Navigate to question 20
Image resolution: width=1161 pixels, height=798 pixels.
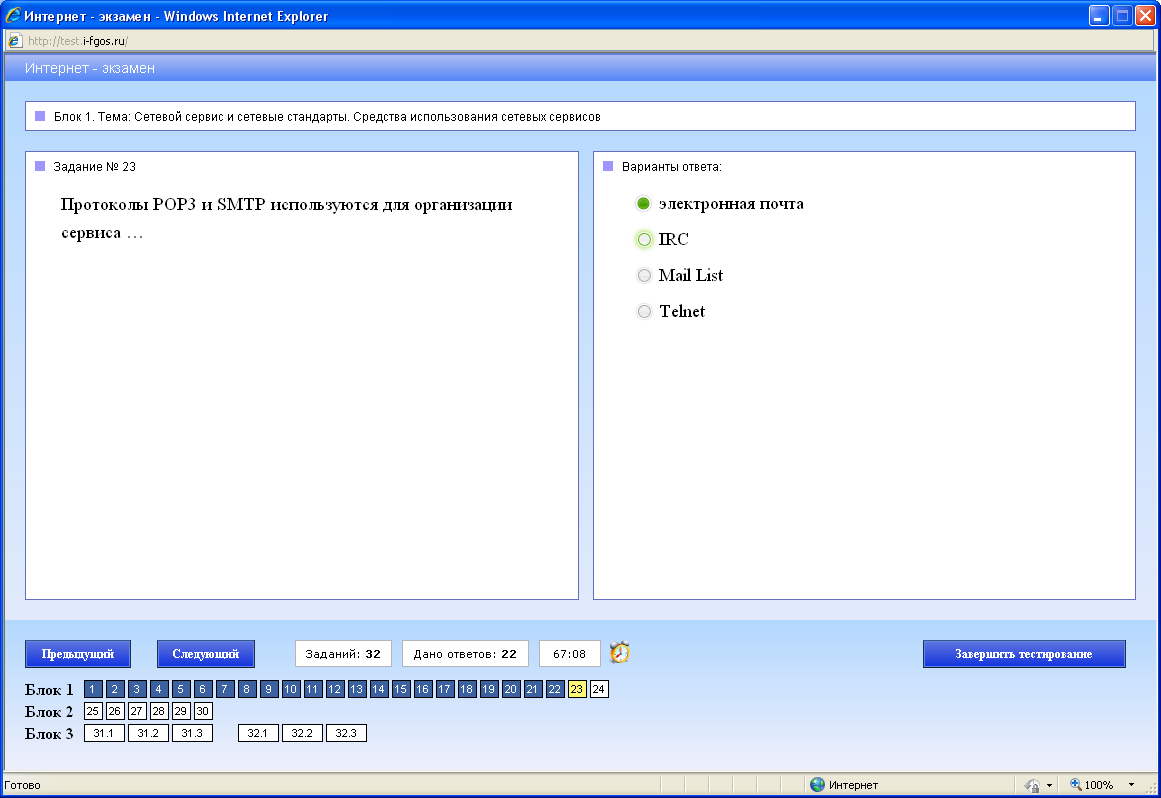[511, 689]
